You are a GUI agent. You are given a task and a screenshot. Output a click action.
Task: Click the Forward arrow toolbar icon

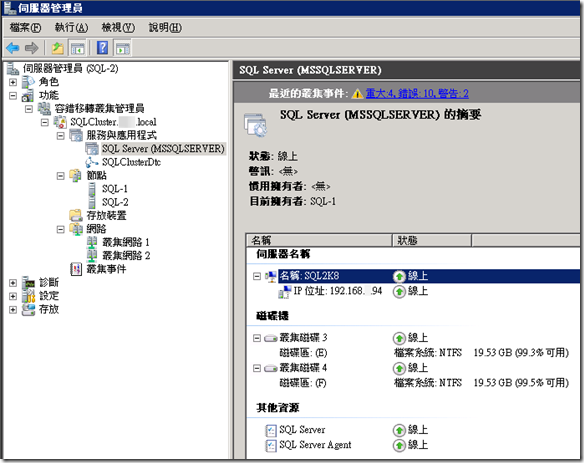32,48
